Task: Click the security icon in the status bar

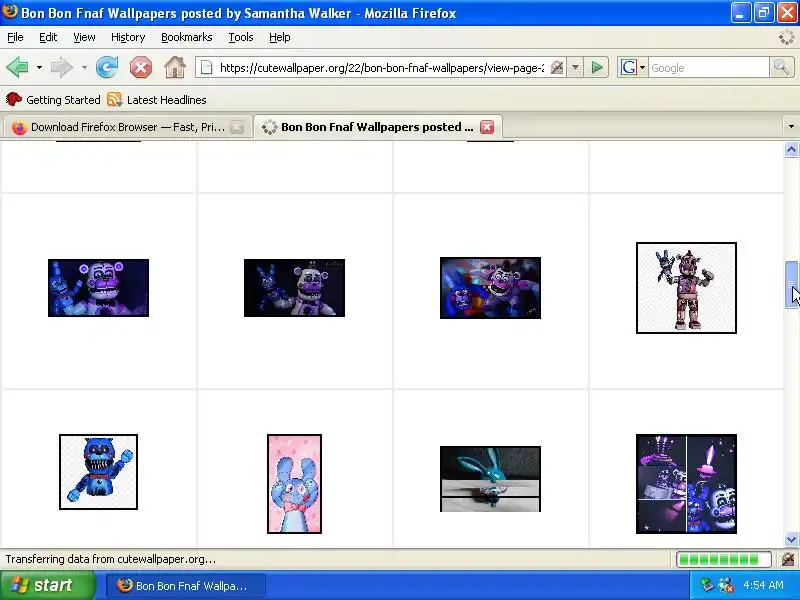Action: click(x=788, y=559)
